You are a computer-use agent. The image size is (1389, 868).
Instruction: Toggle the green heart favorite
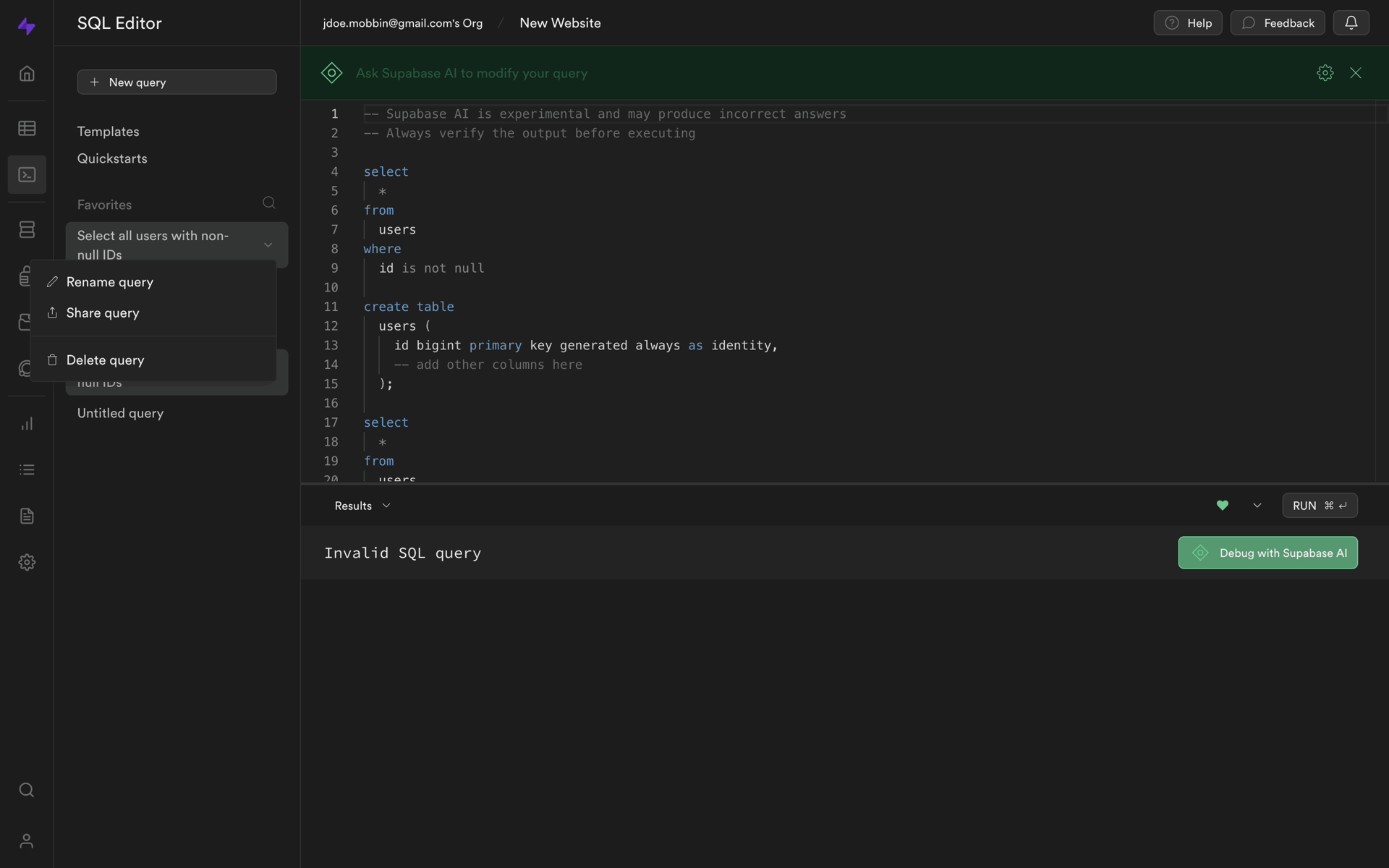point(1223,506)
